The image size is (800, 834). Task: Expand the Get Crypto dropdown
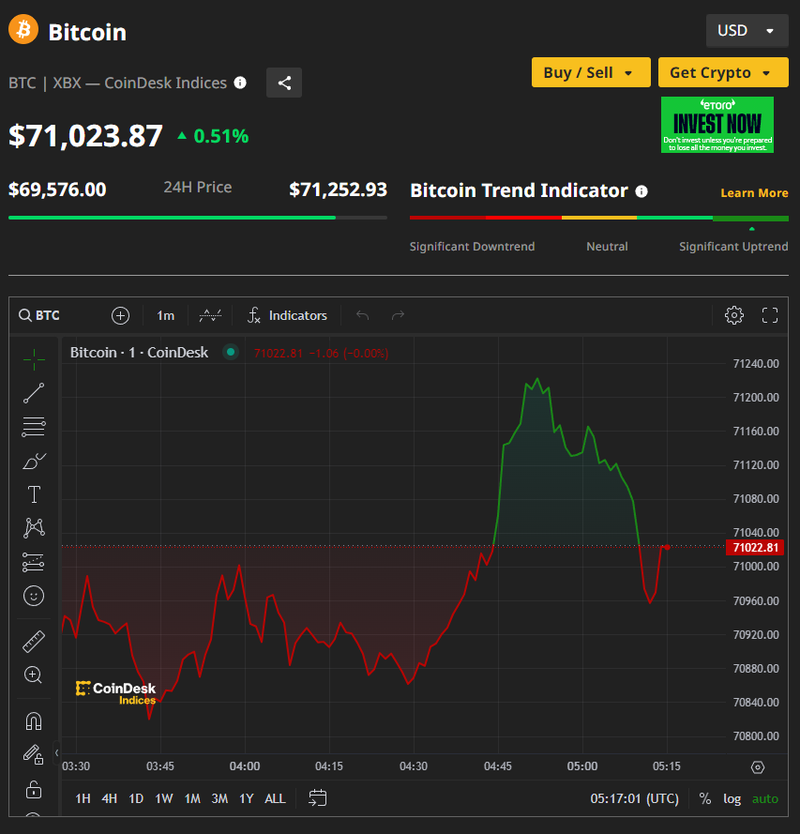[x=722, y=73]
